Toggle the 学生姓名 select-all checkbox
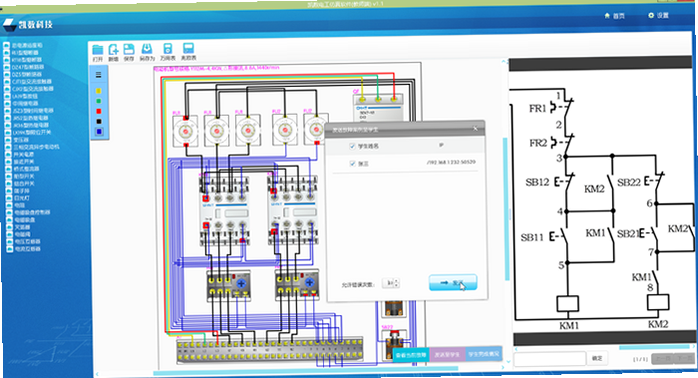 [x=352, y=146]
